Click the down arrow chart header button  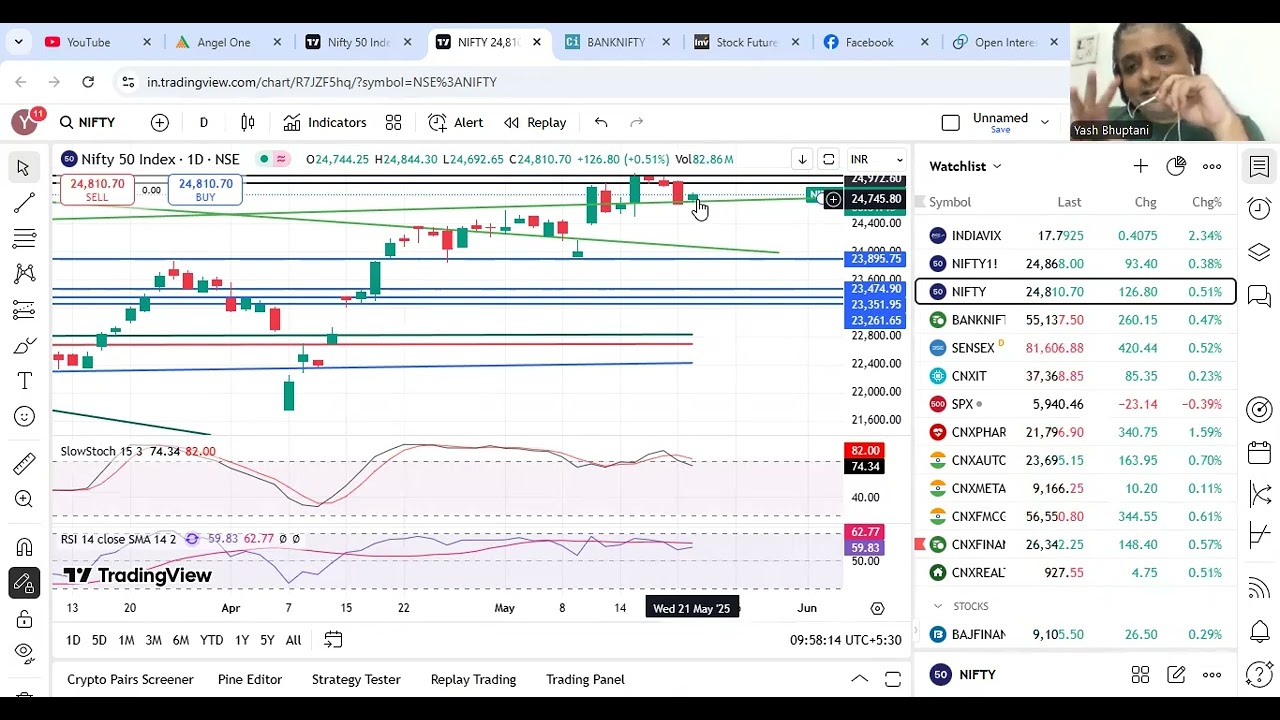click(802, 159)
